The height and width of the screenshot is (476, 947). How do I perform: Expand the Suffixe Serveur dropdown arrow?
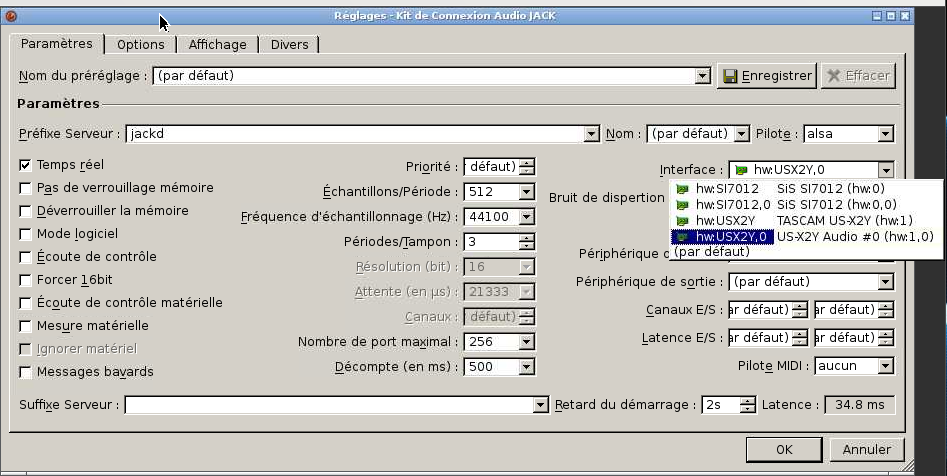[541, 405]
